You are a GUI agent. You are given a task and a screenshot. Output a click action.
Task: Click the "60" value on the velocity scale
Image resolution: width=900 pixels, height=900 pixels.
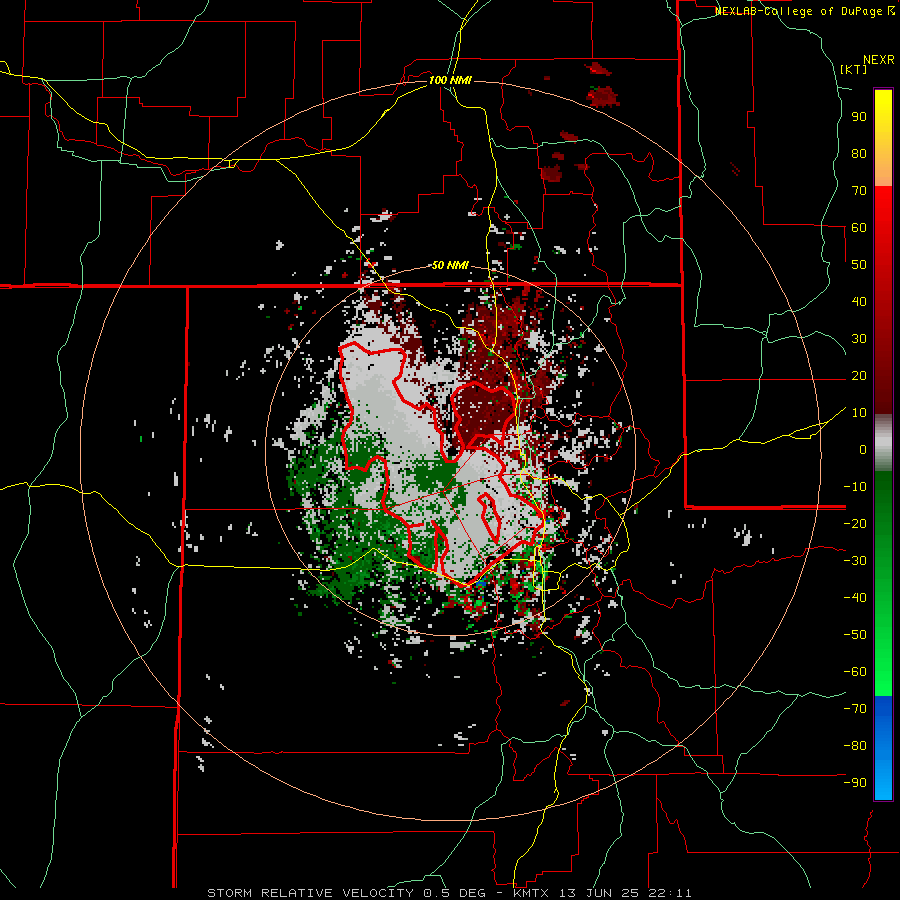(x=859, y=227)
